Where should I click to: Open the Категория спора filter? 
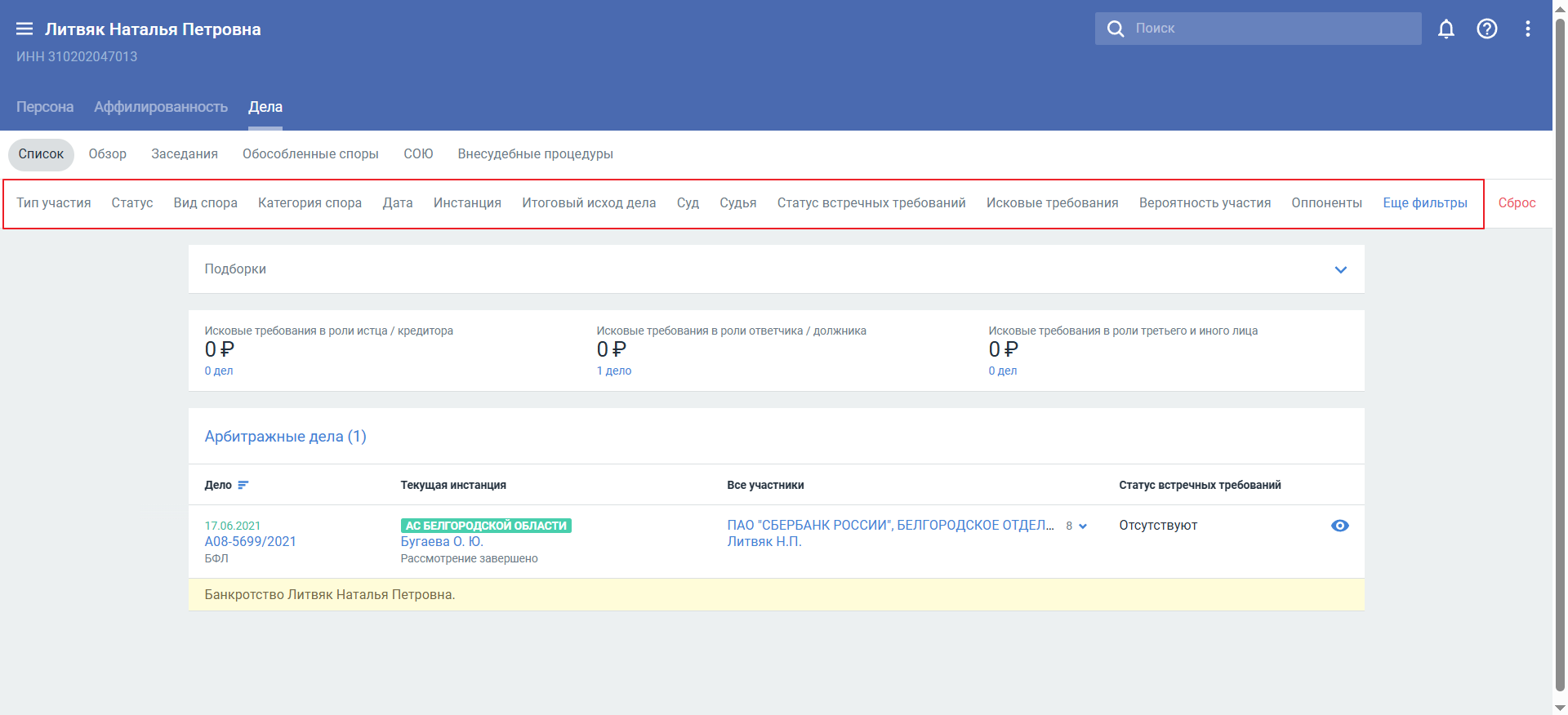(x=310, y=203)
